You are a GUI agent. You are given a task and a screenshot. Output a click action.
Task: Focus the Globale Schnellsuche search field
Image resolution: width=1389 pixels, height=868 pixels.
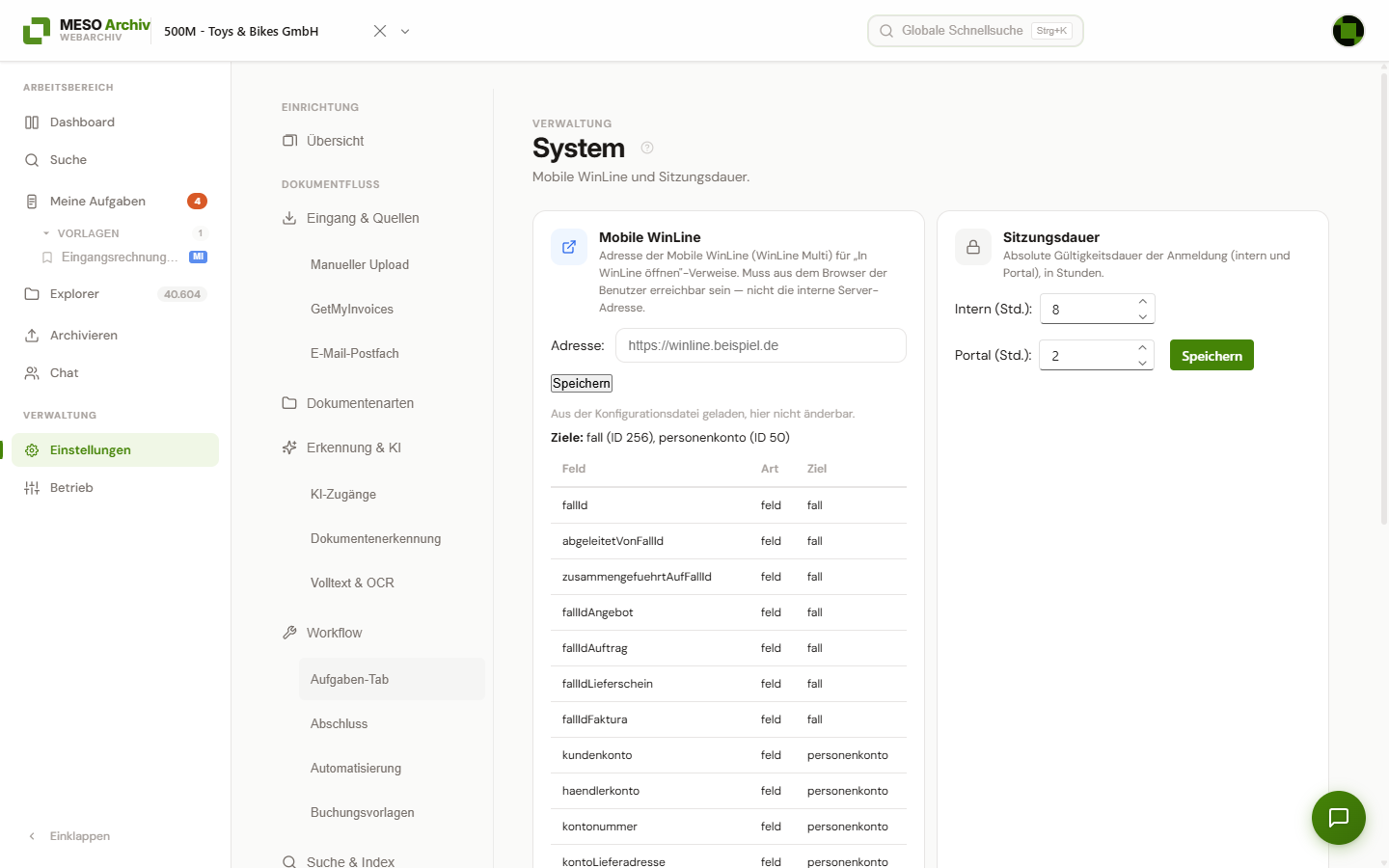pos(975,31)
